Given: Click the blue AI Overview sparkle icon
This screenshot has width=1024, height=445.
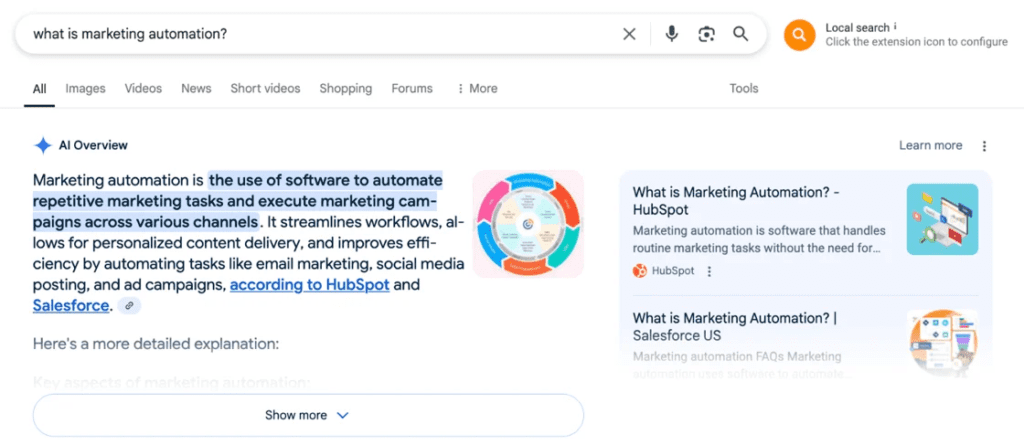Looking at the screenshot, I should 42,145.
